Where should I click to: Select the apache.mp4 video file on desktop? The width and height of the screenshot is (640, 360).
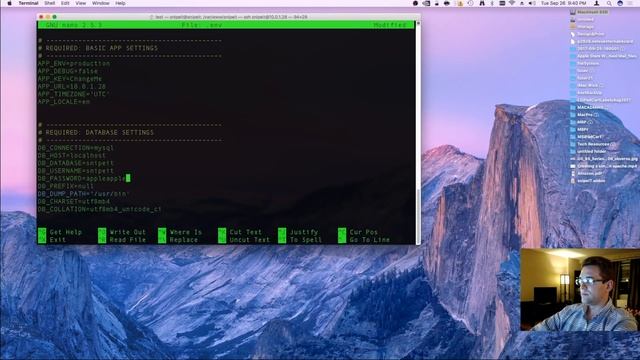pos(604,166)
